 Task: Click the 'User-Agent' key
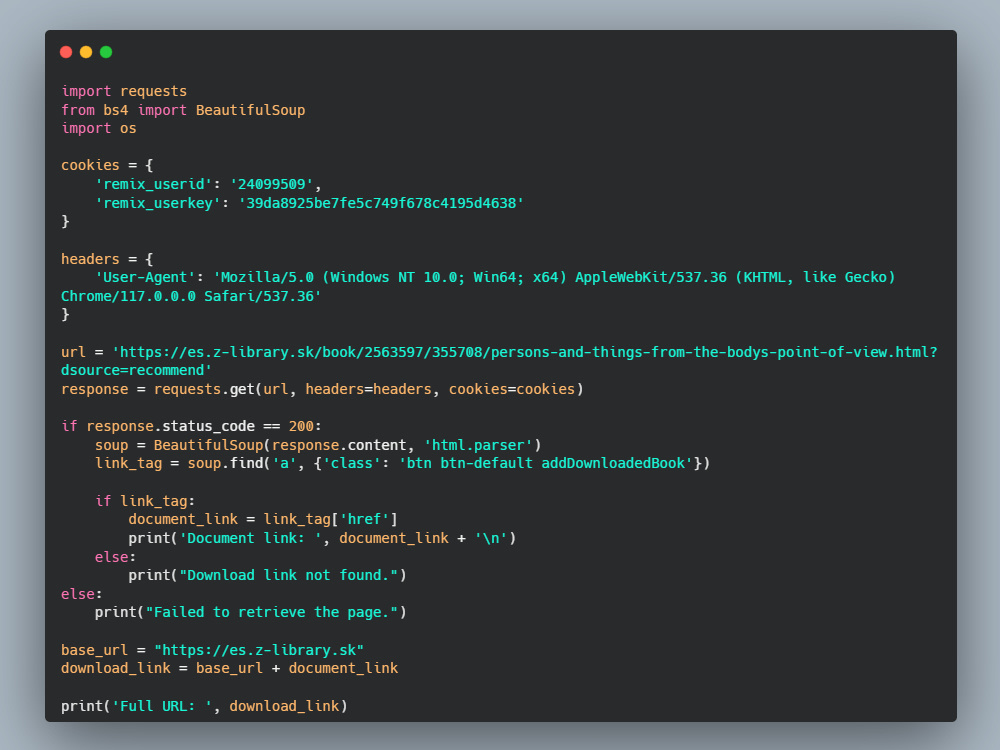tap(145, 277)
